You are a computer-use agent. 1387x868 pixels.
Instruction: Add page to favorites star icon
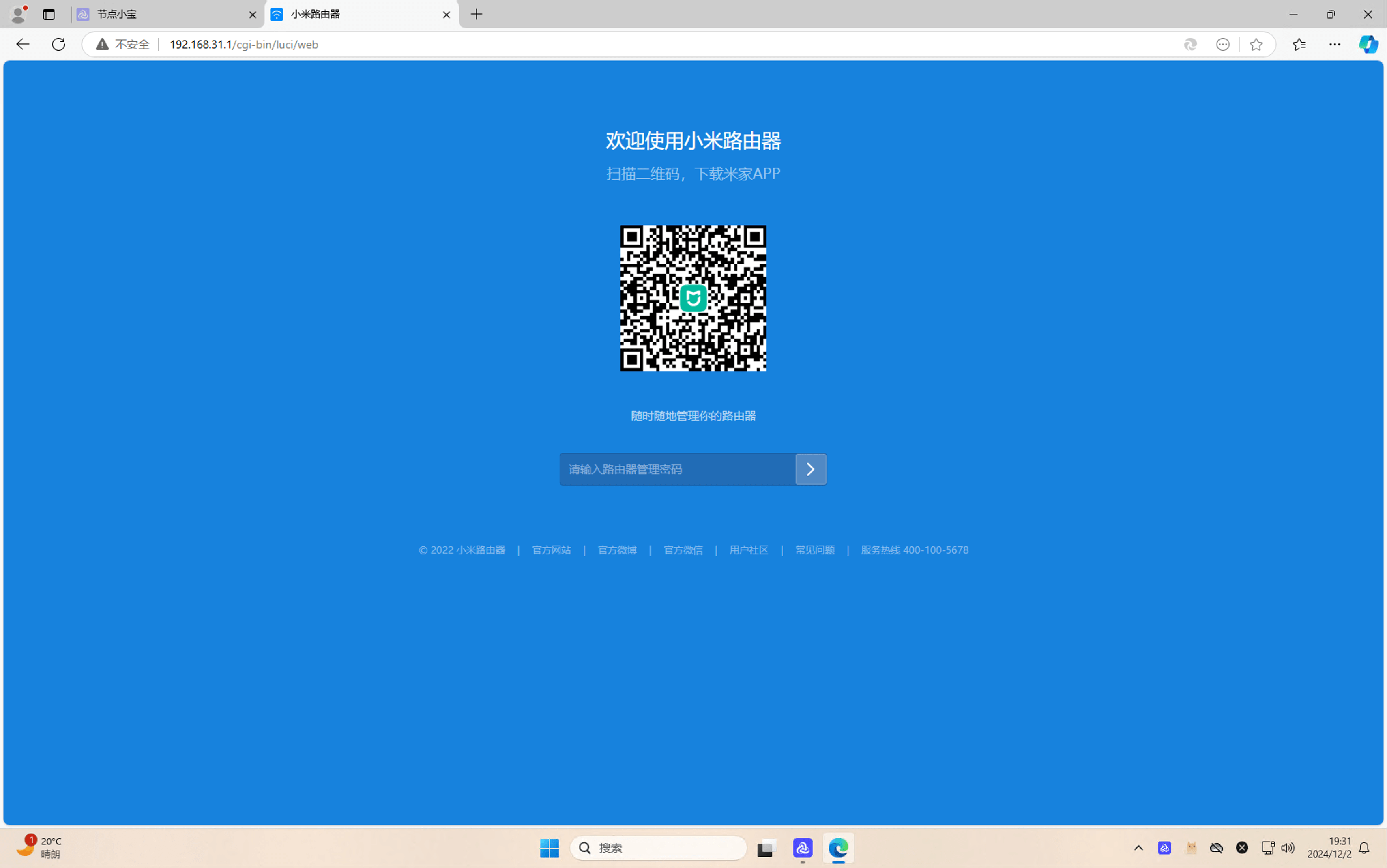point(1256,44)
